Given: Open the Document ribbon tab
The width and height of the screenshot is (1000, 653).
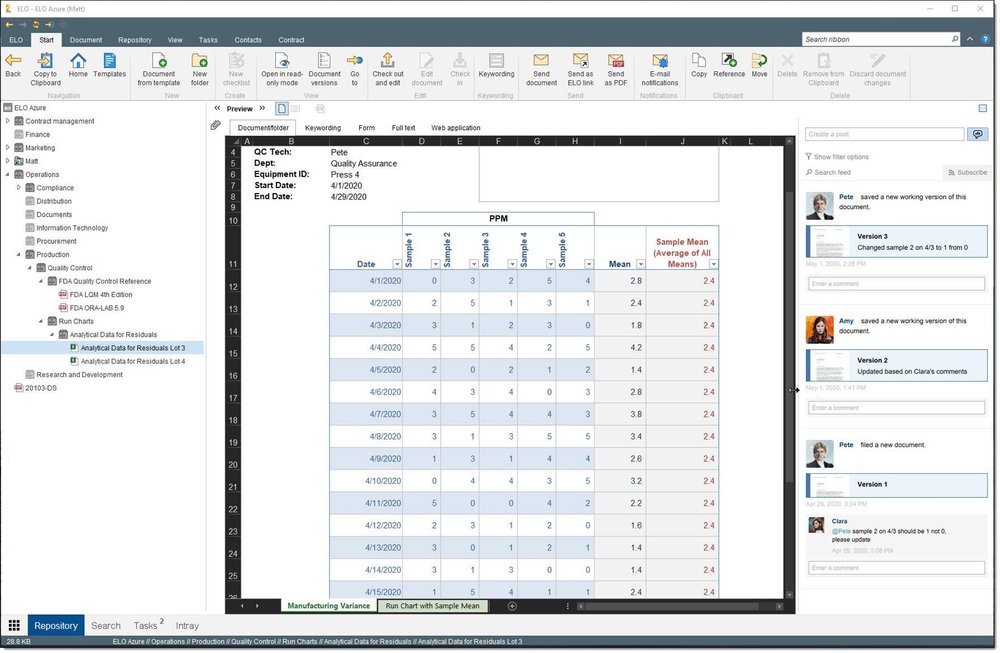Looking at the screenshot, I should pyautogui.click(x=85, y=40).
